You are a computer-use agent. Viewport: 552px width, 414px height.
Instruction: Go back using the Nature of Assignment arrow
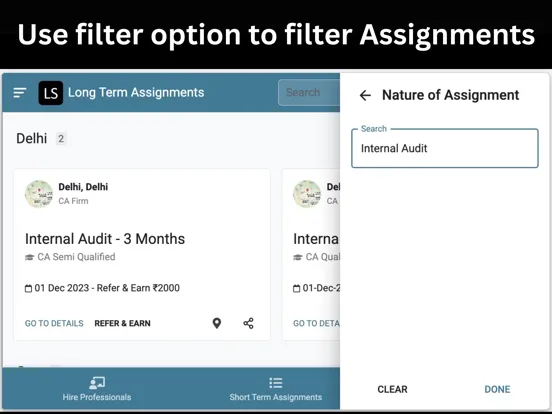tap(365, 95)
